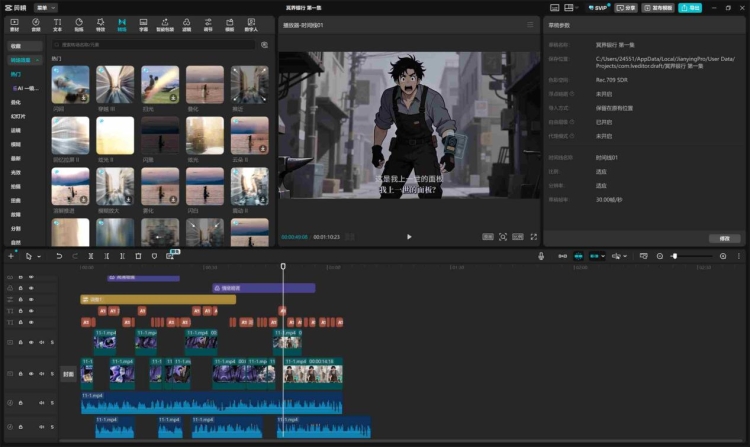The image size is (750, 447).
Task: Switch to the 特效 (Effects) tab
Action: [x=99, y=24]
